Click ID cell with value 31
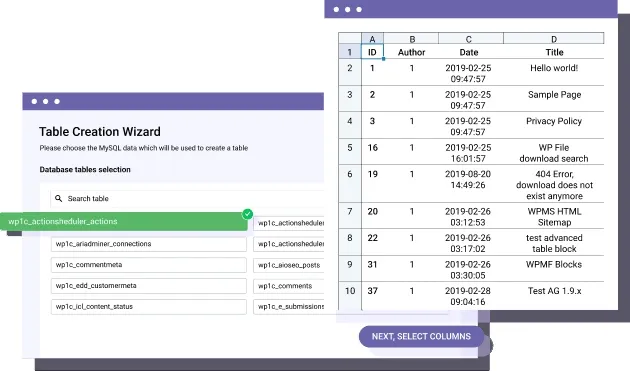The height and width of the screenshot is (371, 630). (372, 269)
